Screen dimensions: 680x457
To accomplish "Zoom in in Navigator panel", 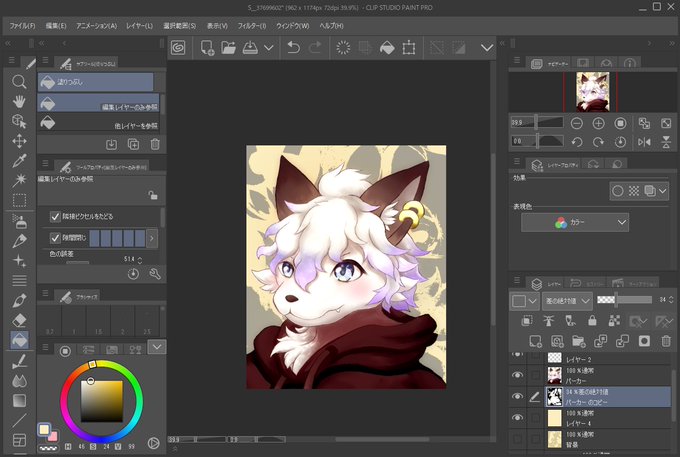I will 598,124.
